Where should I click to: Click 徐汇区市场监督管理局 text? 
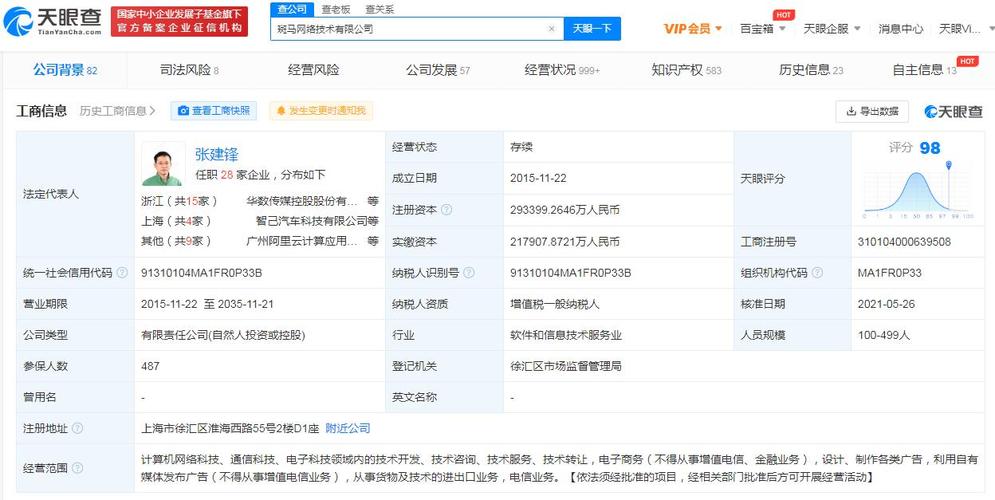click(x=565, y=366)
